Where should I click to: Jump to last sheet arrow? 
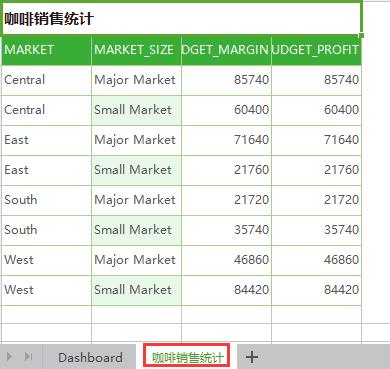[x=29, y=357]
